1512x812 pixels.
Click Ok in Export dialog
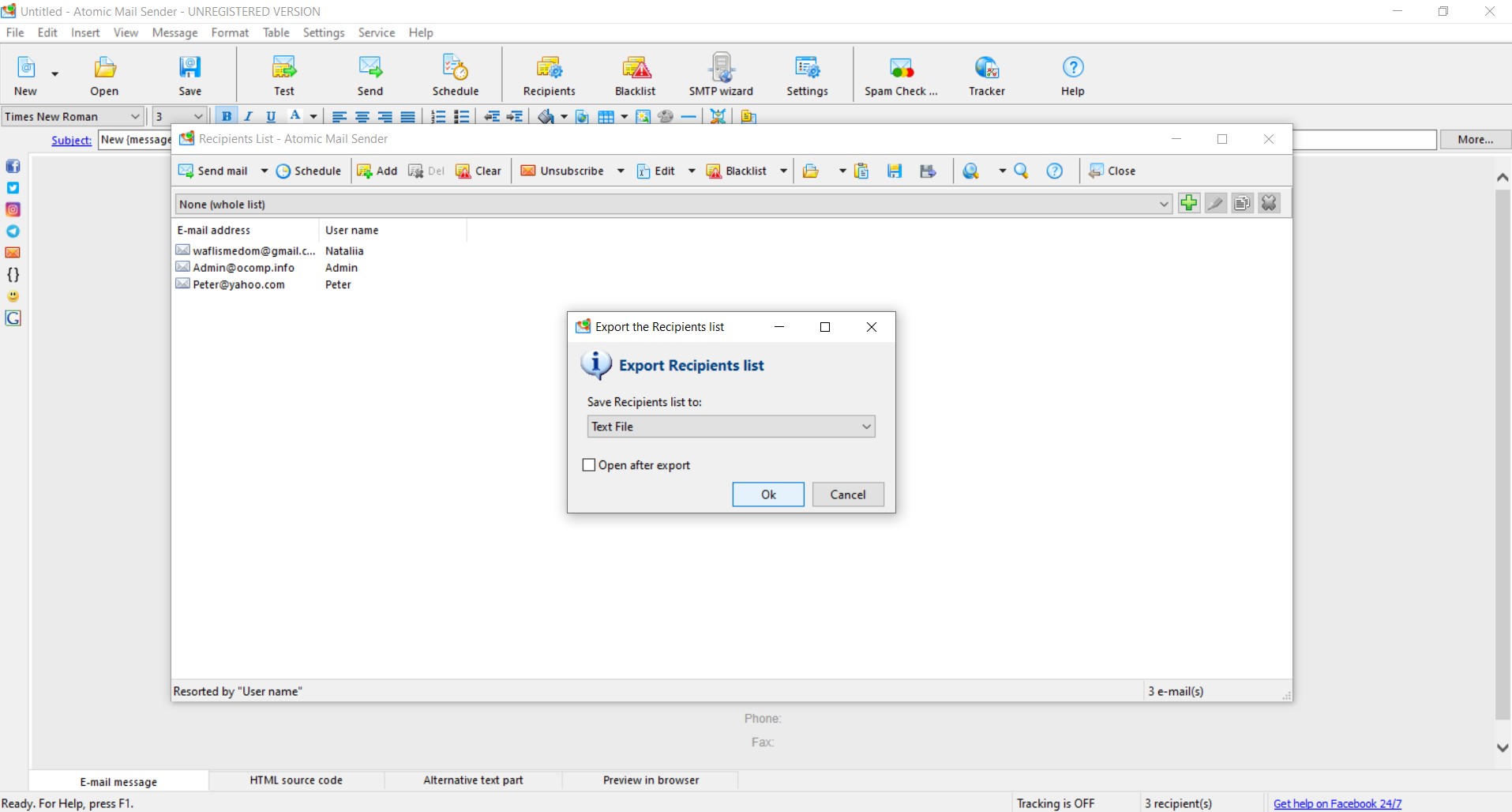click(768, 494)
